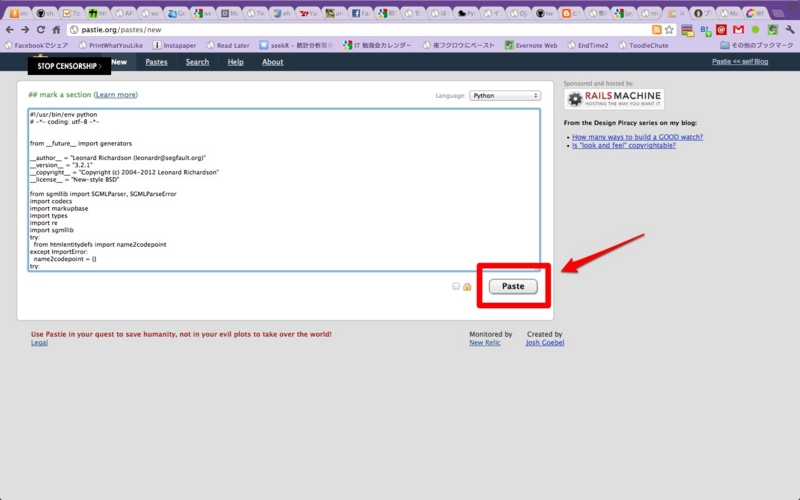Open How many ways to build a GOOD watch link
The width and height of the screenshot is (800, 500).
pos(637,137)
